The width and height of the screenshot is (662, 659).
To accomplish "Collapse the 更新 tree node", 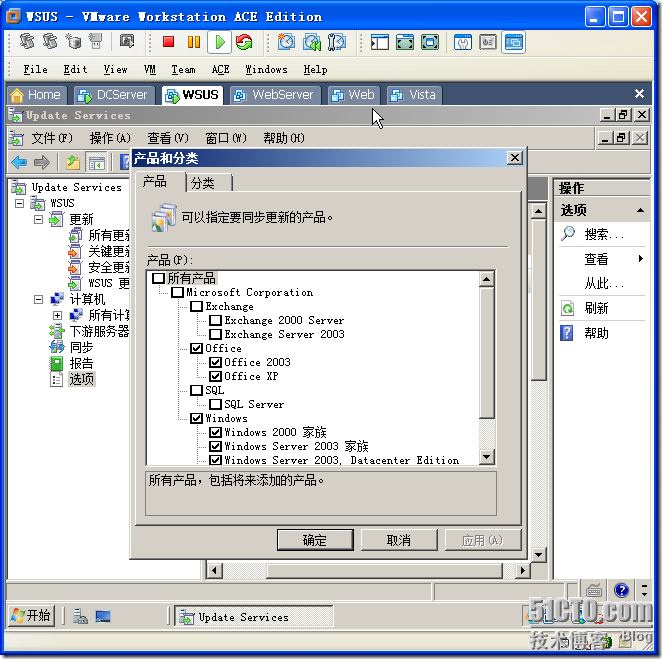I will point(38,220).
